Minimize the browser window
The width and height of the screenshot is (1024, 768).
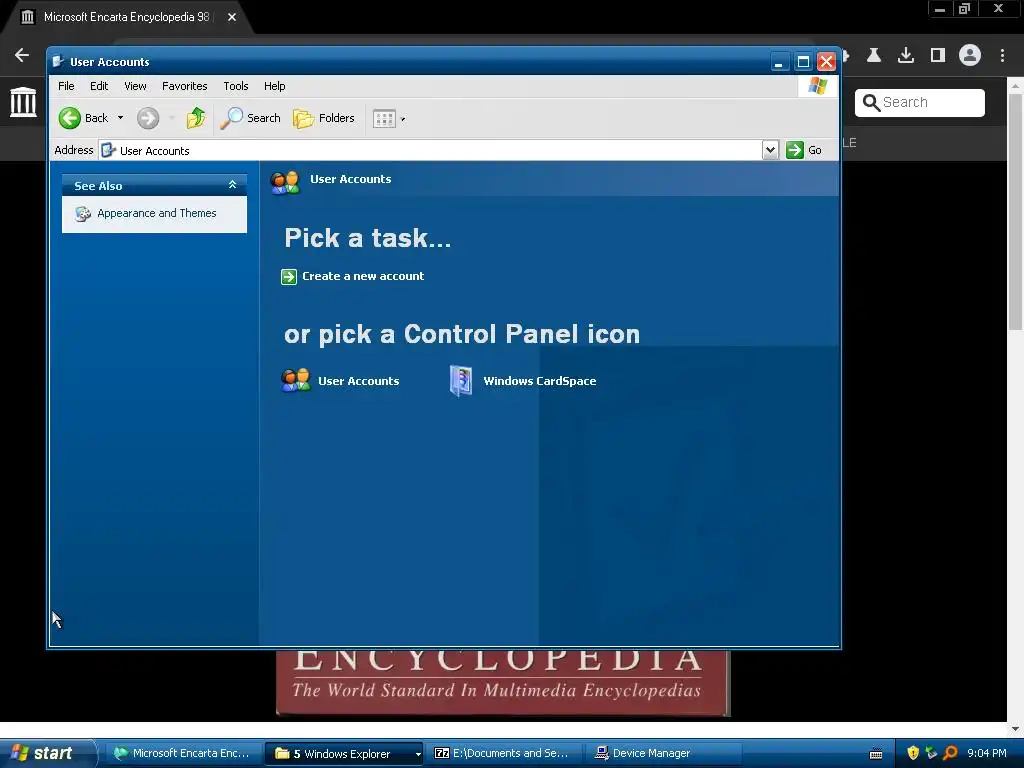click(940, 9)
